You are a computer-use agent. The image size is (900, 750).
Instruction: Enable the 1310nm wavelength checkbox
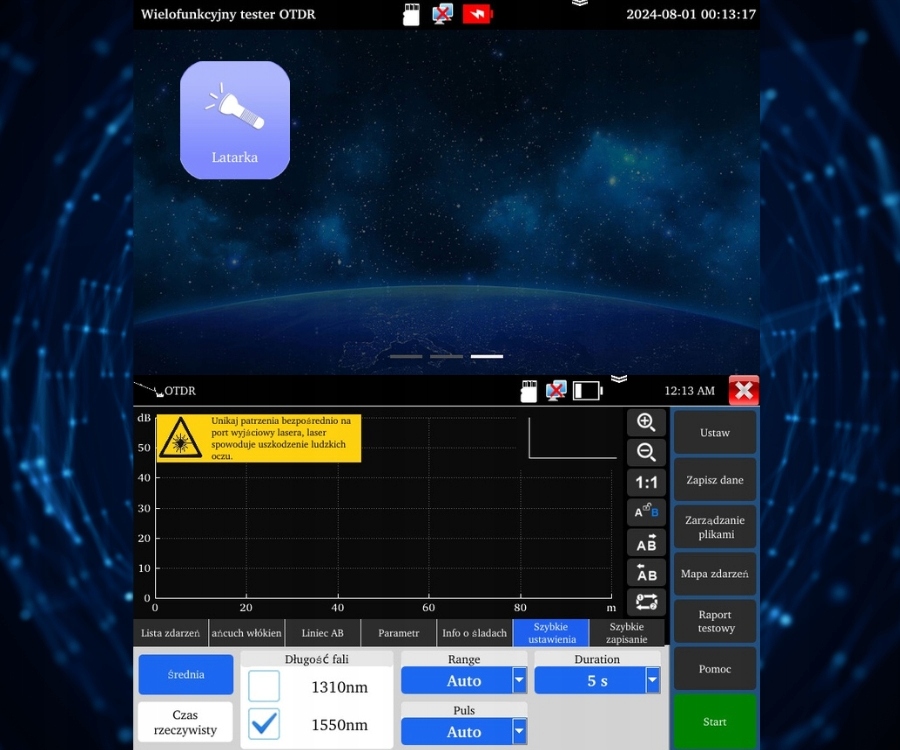tap(264, 686)
